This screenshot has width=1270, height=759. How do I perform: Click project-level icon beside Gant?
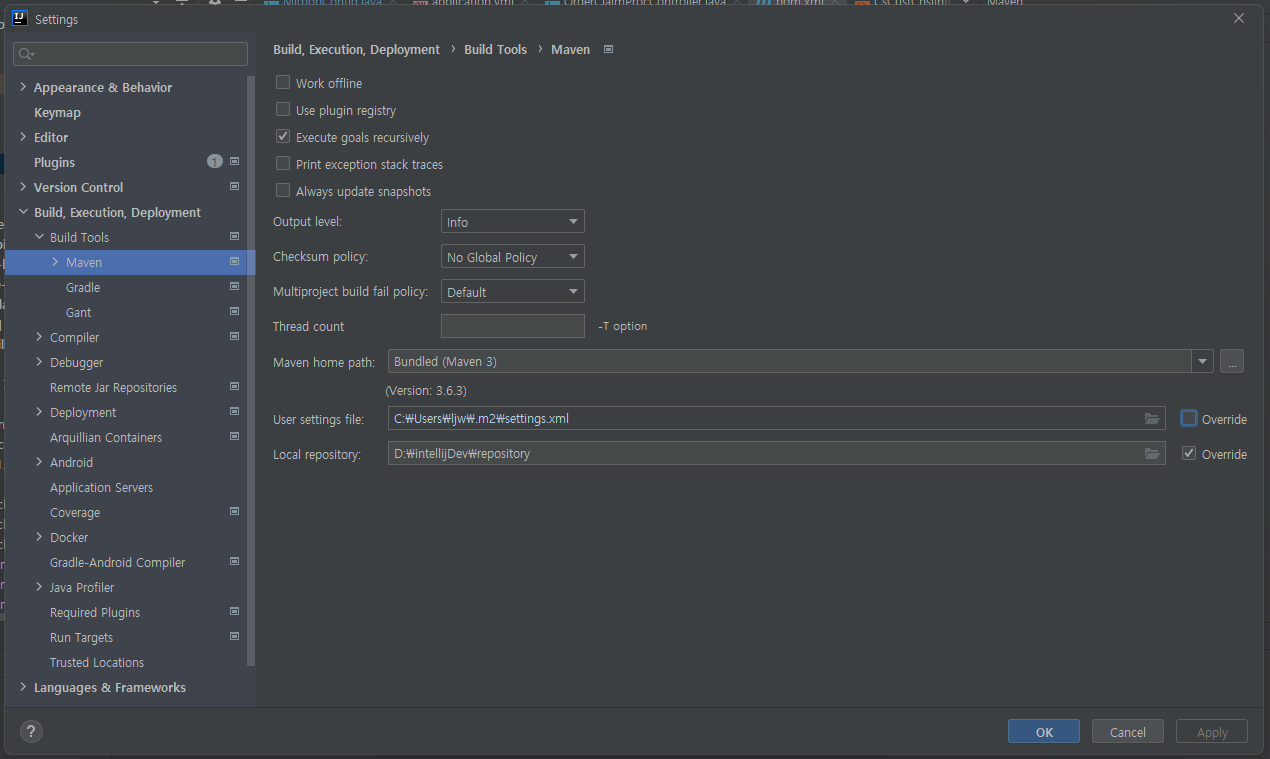click(x=234, y=311)
